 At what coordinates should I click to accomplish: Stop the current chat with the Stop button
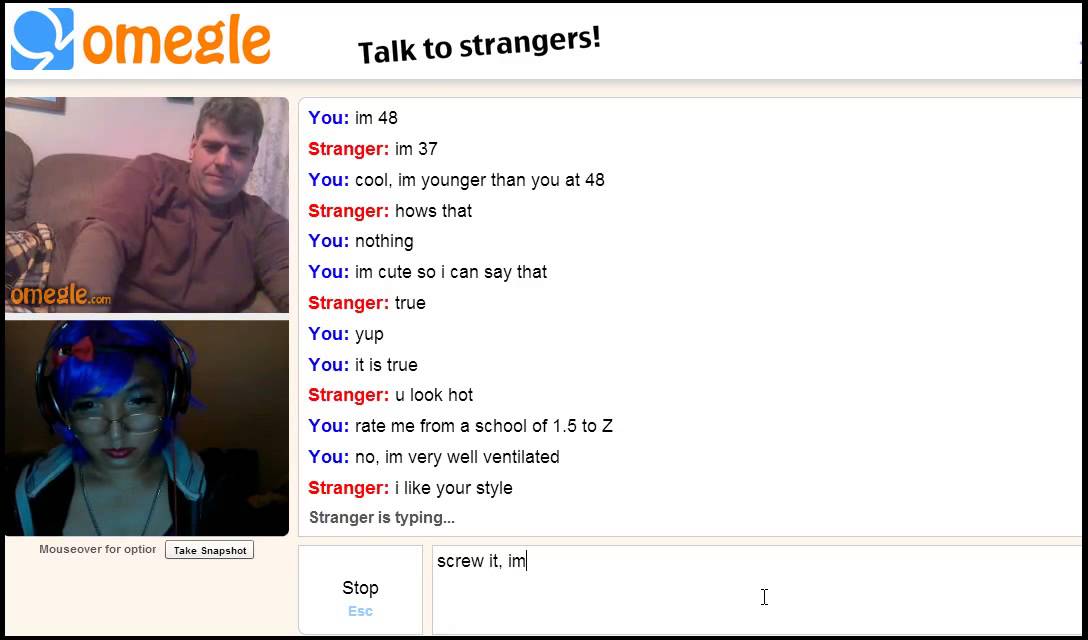coord(360,590)
